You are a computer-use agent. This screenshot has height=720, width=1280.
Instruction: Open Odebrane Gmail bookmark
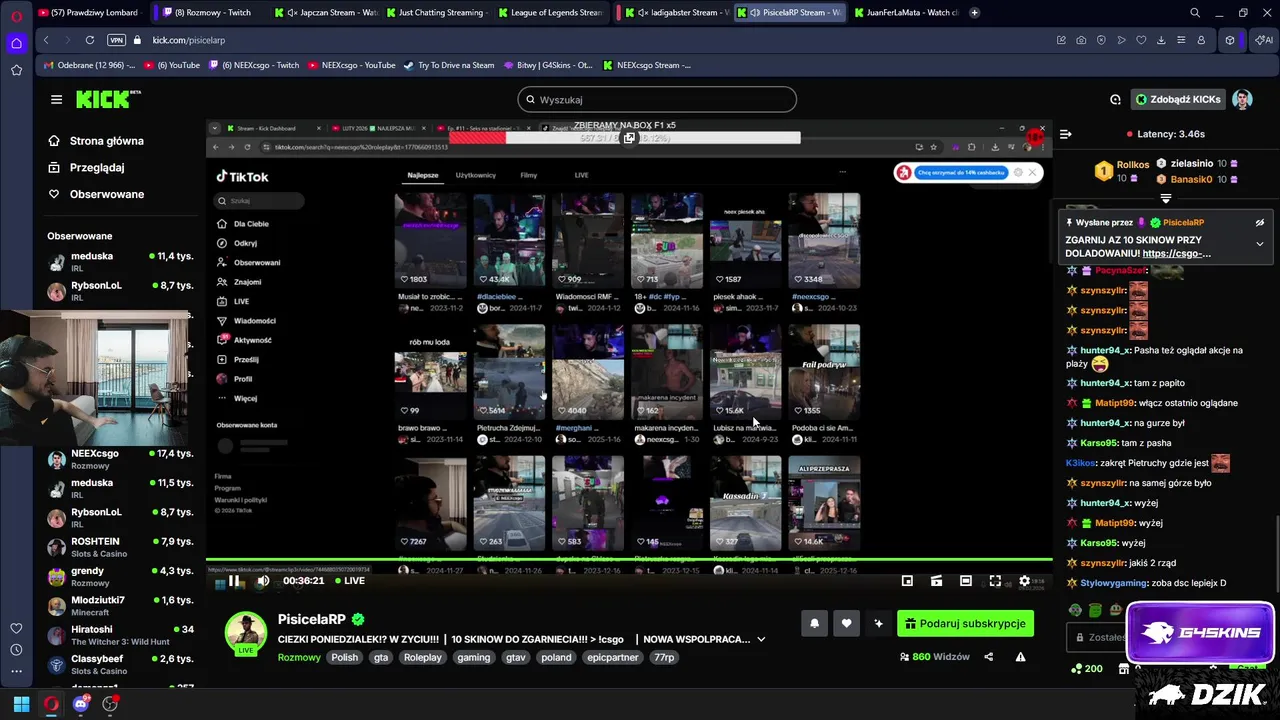point(90,65)
